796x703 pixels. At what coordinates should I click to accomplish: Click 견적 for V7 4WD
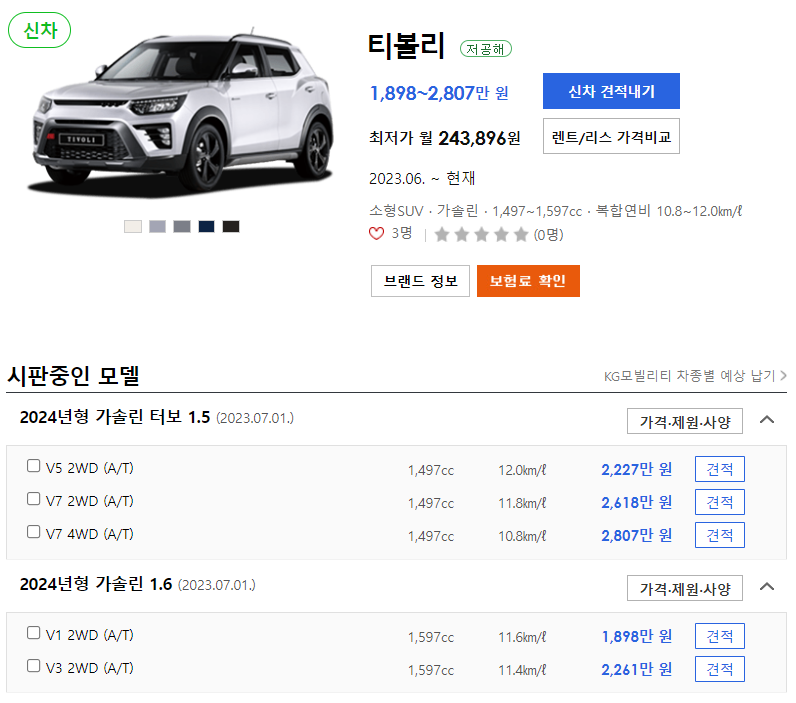click(x=719, y=535)
